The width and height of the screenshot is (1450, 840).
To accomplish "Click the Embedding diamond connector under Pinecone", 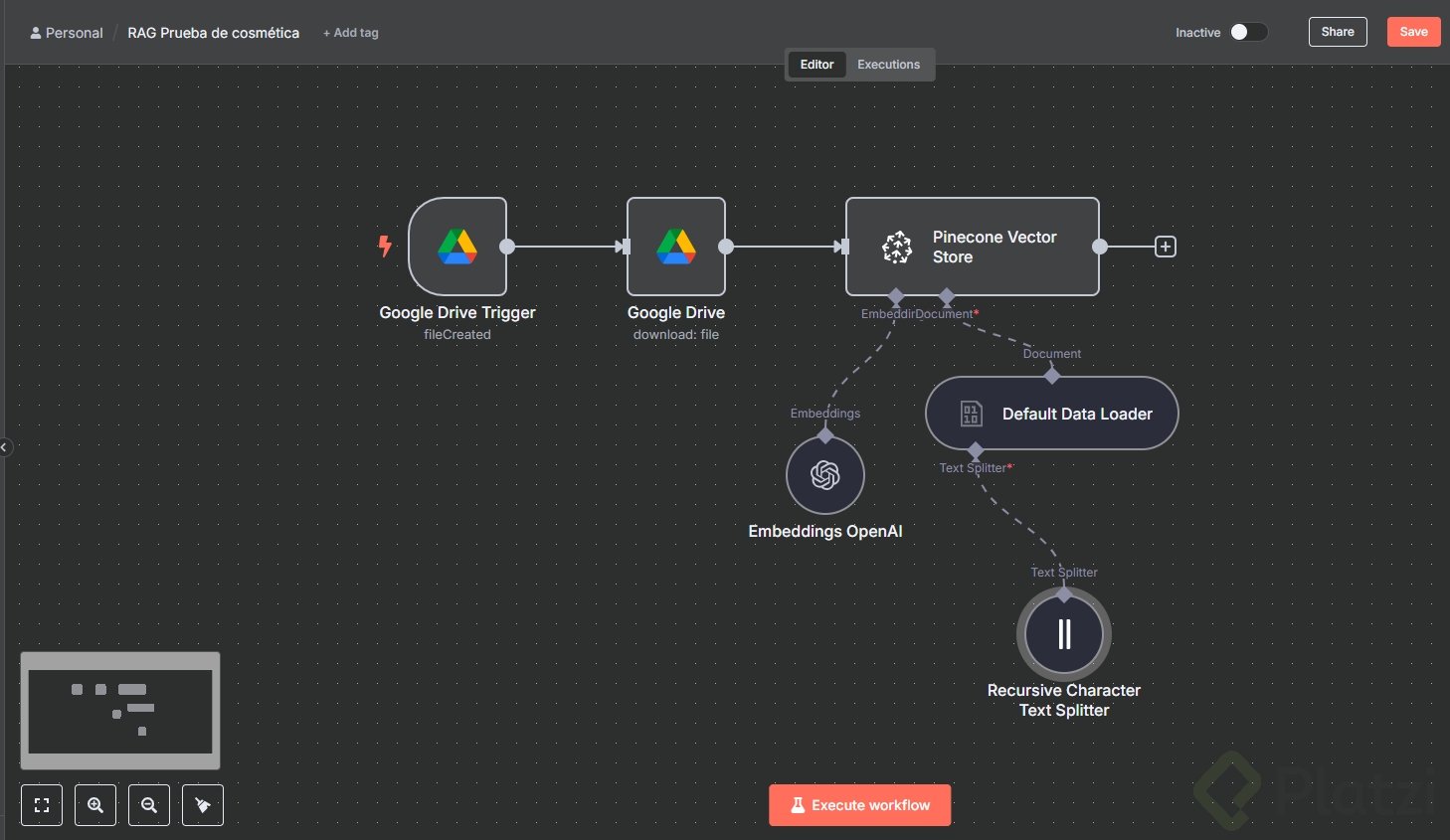I will [896, 296].
